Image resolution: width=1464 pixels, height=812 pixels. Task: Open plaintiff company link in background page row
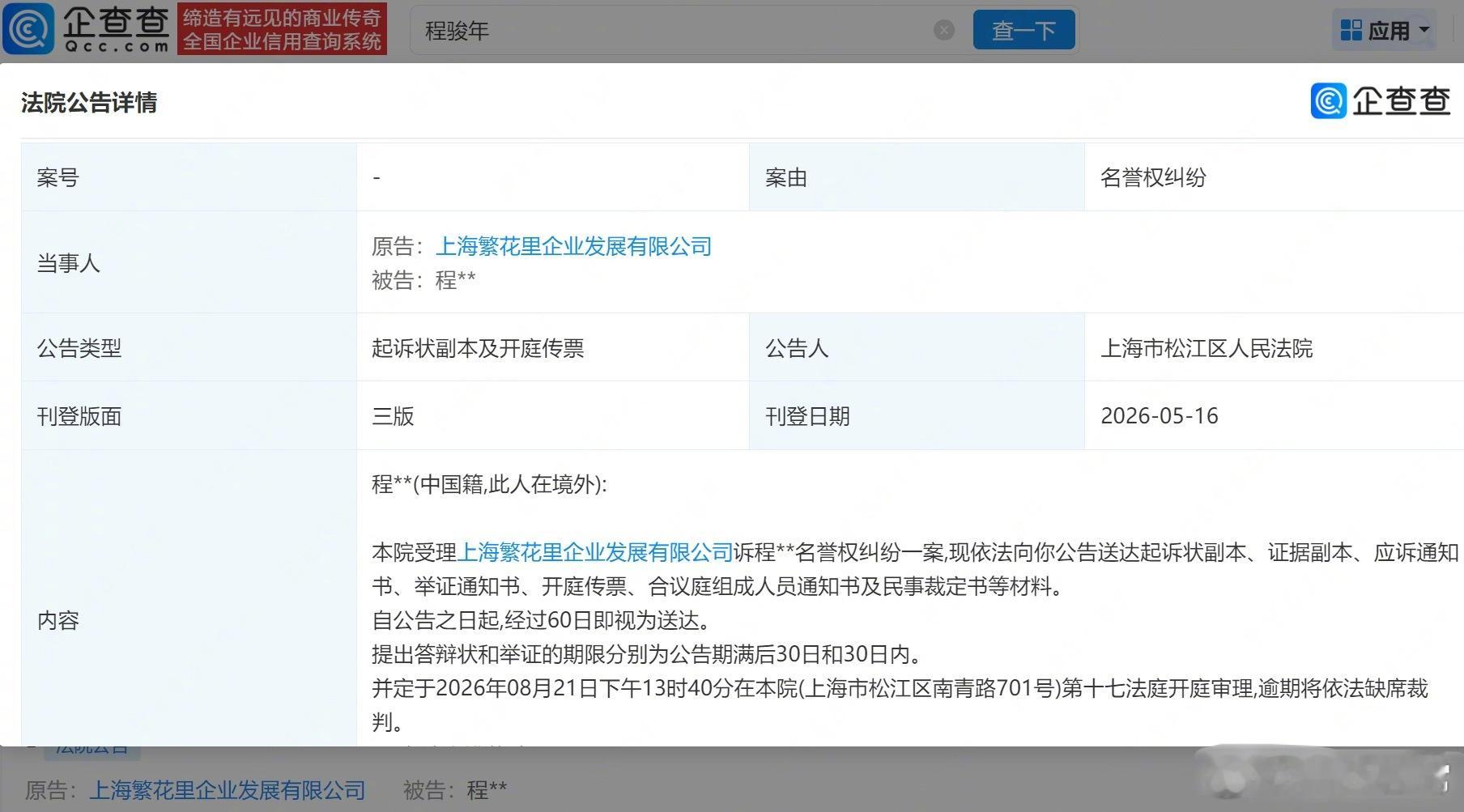coord(228,790)
